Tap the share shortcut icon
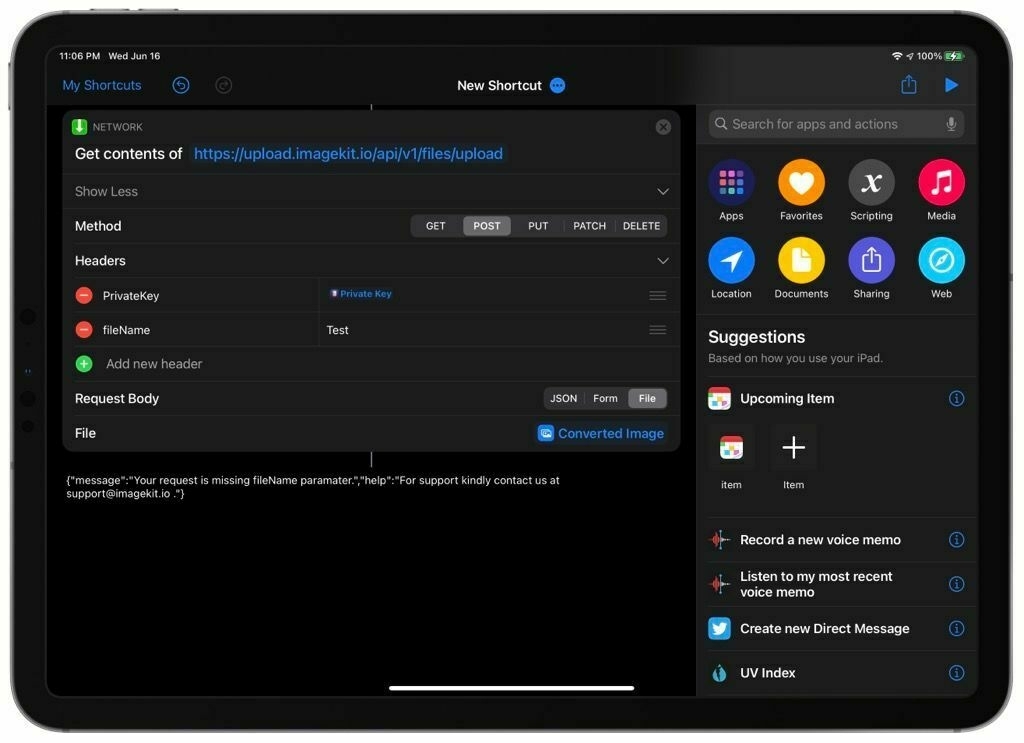This screenshot has width=1024, height=743. pyautogui.click(x=908, y=84)
